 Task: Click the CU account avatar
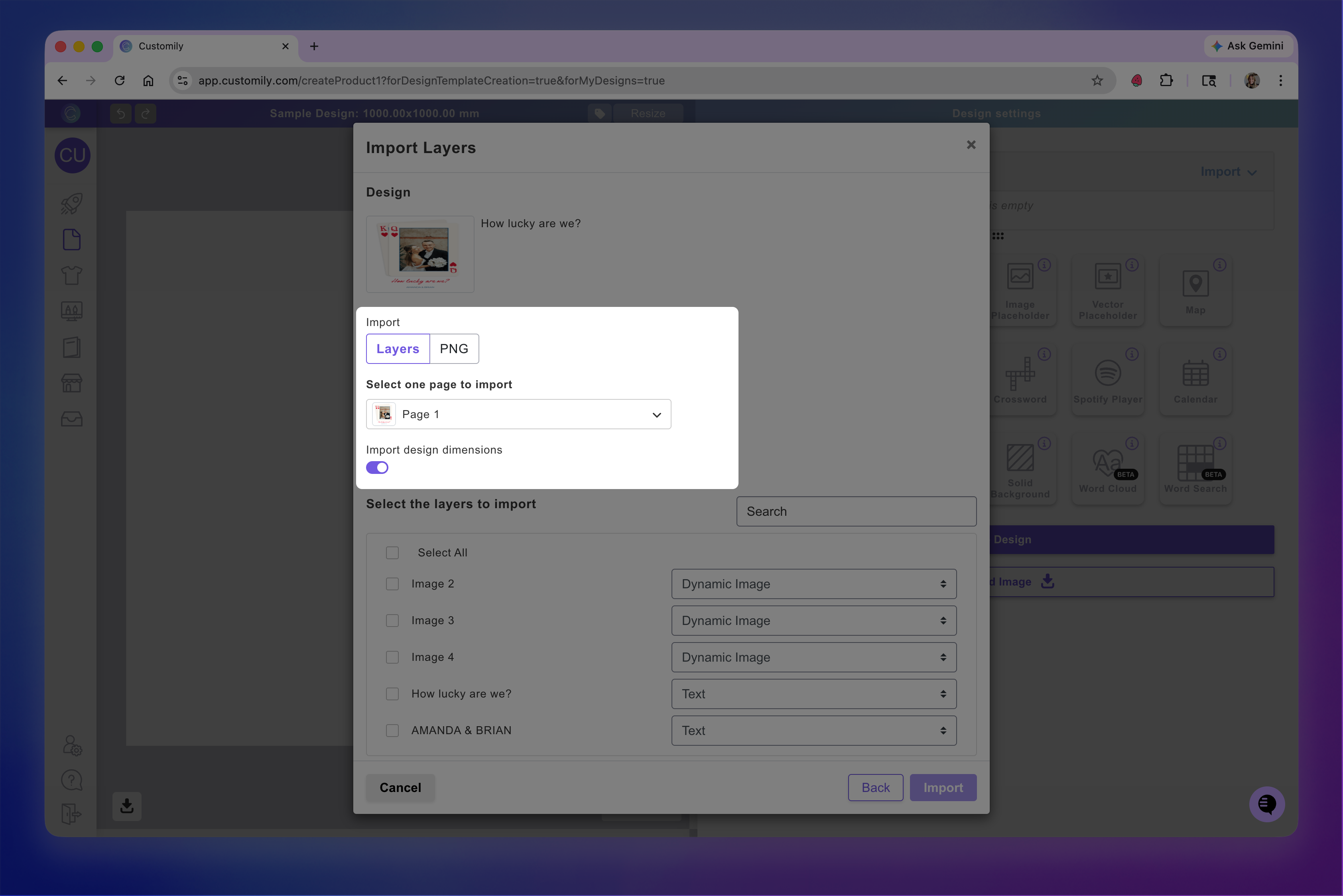point(72,155)
